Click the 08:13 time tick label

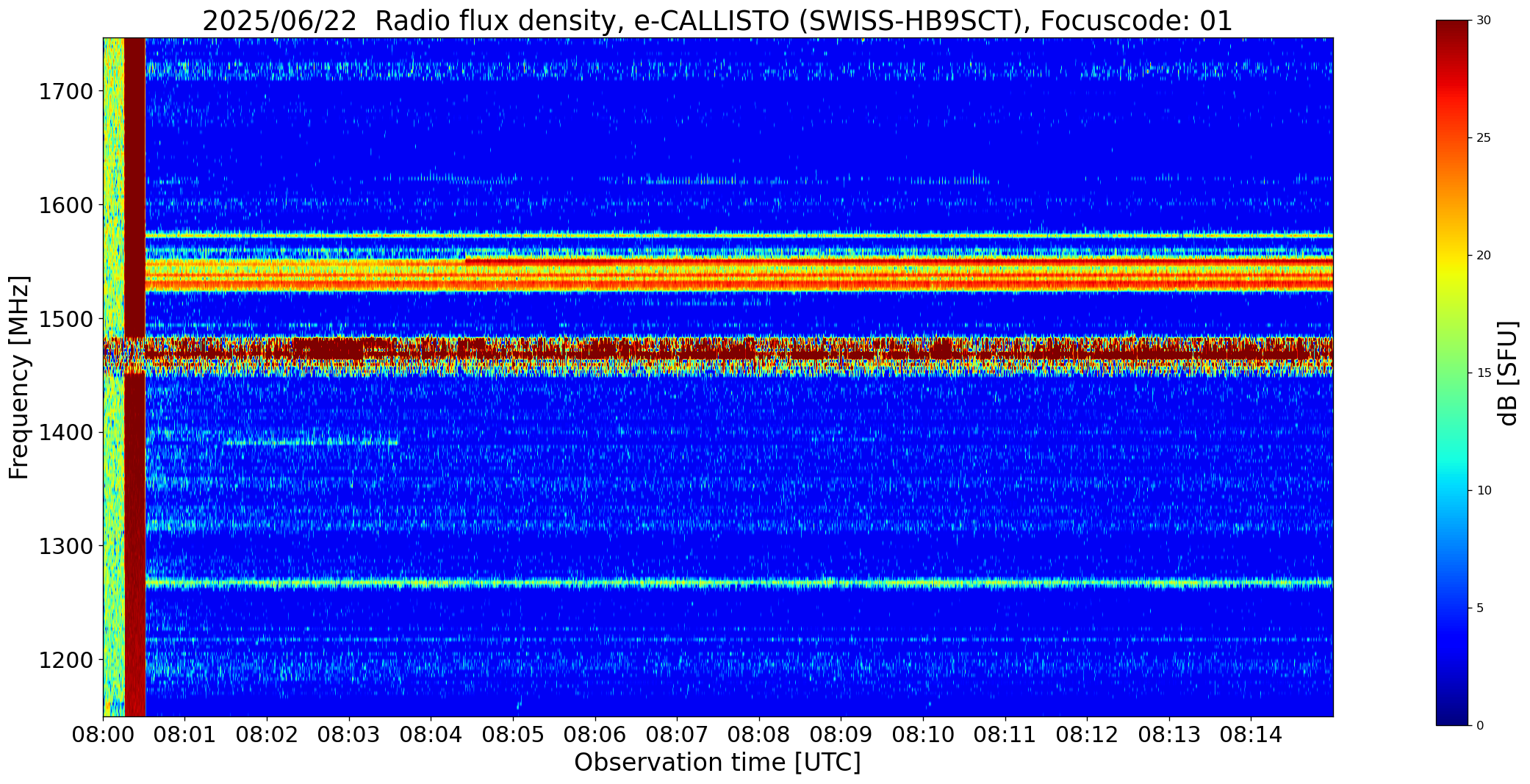pos(1169,735)
